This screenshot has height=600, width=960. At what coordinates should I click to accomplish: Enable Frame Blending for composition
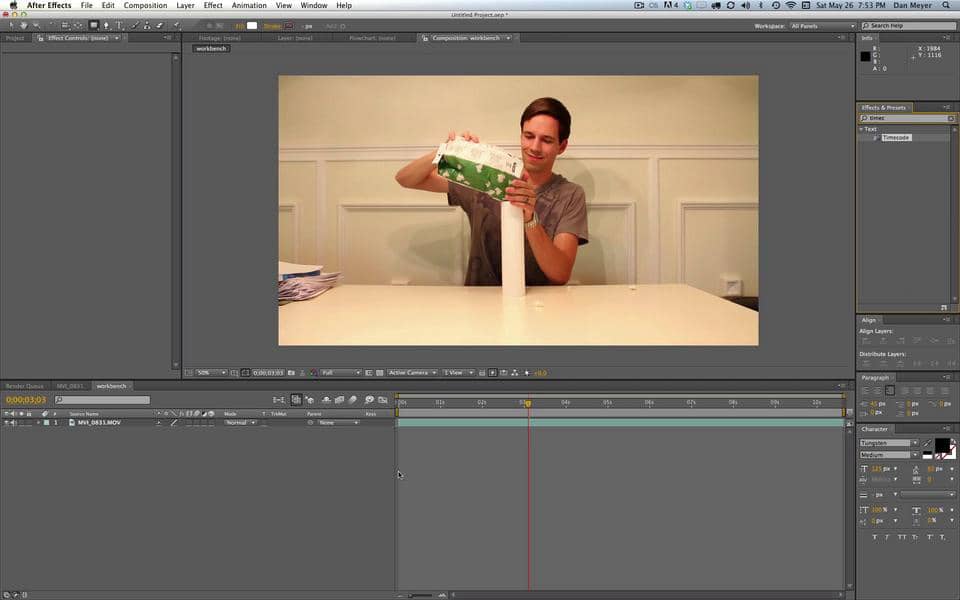point(339,400)
